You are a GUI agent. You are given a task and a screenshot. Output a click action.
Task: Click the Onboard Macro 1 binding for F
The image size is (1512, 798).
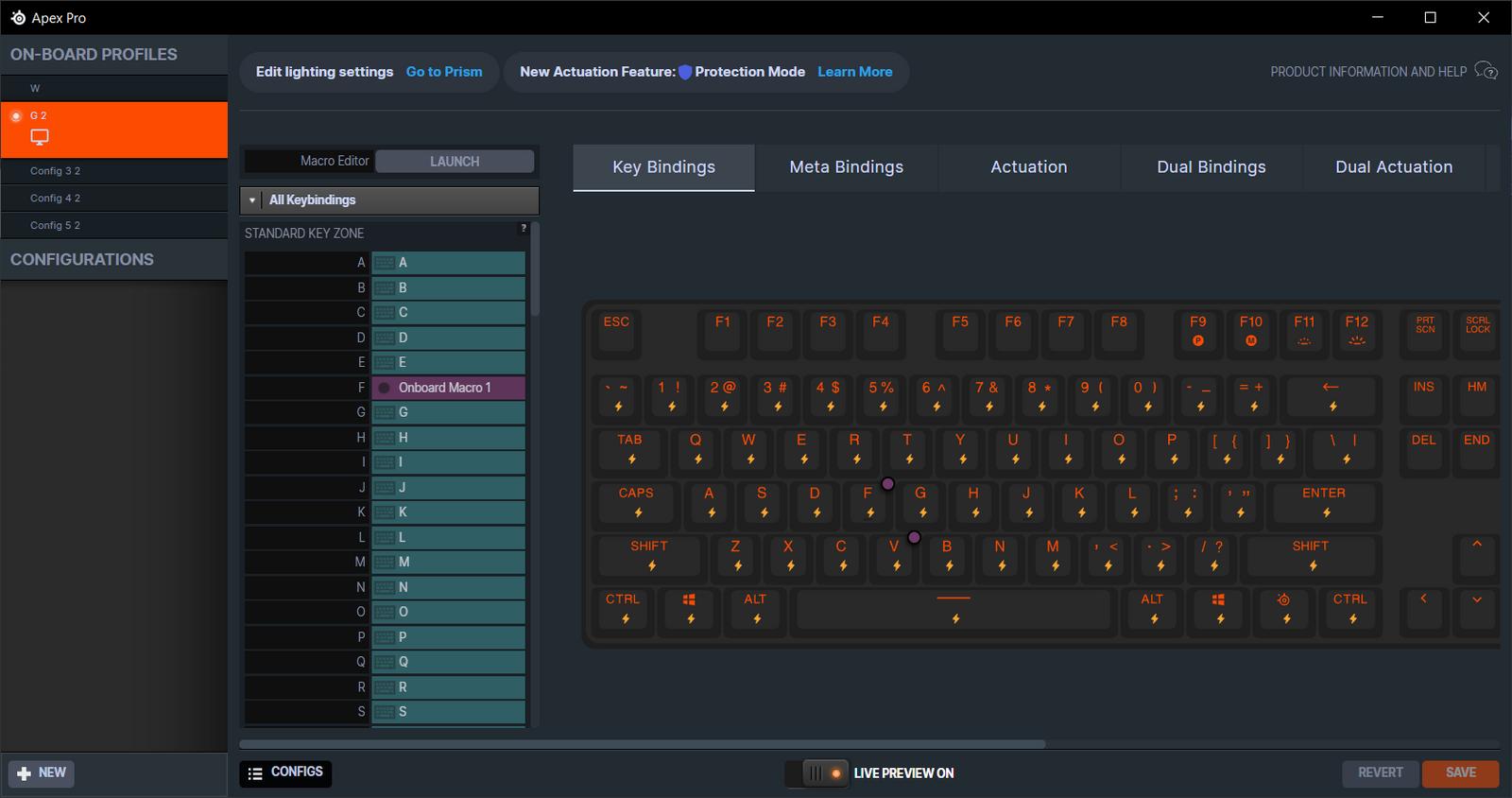pyautogui.click(x=449, y=388)
